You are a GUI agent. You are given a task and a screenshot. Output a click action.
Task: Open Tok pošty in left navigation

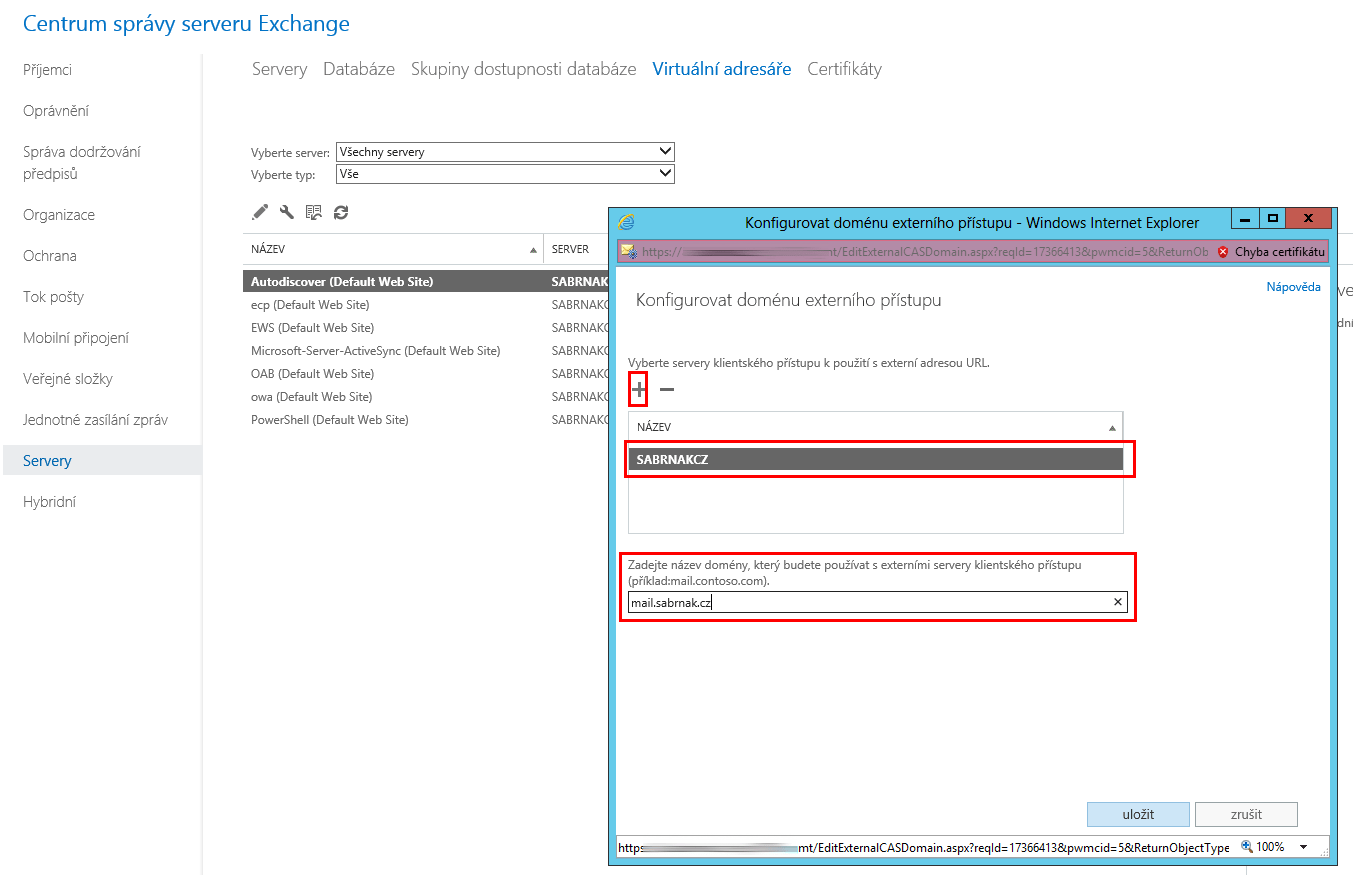[x=53, y=297]
